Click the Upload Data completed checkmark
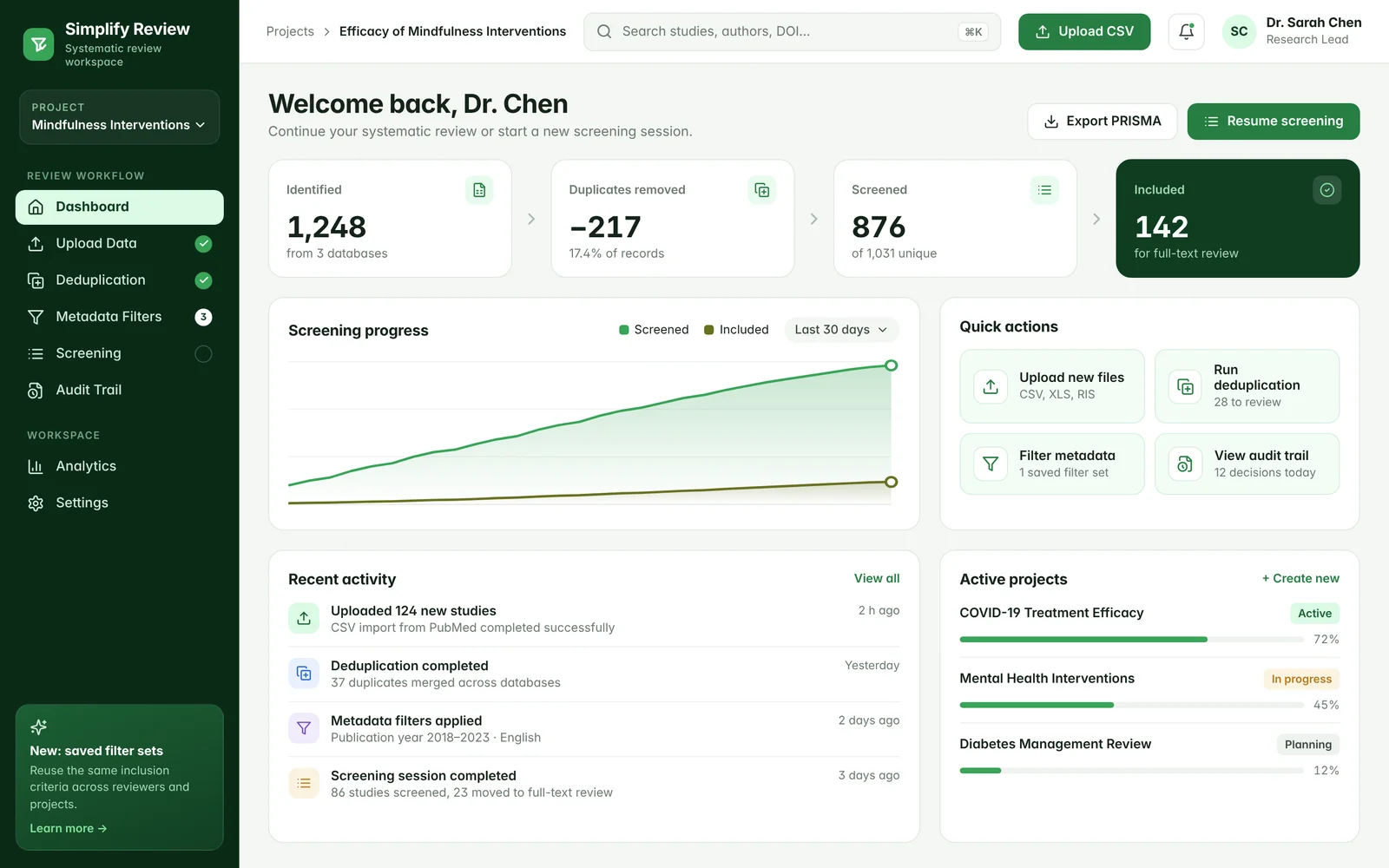This screenshot has width=1389, height=868. [x=203, y=244]
